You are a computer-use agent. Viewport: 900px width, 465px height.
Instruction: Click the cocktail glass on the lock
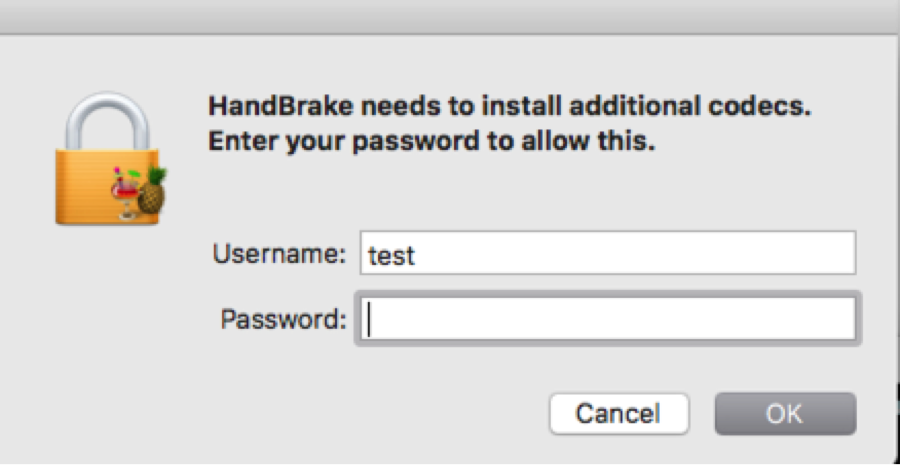(125, 194)
